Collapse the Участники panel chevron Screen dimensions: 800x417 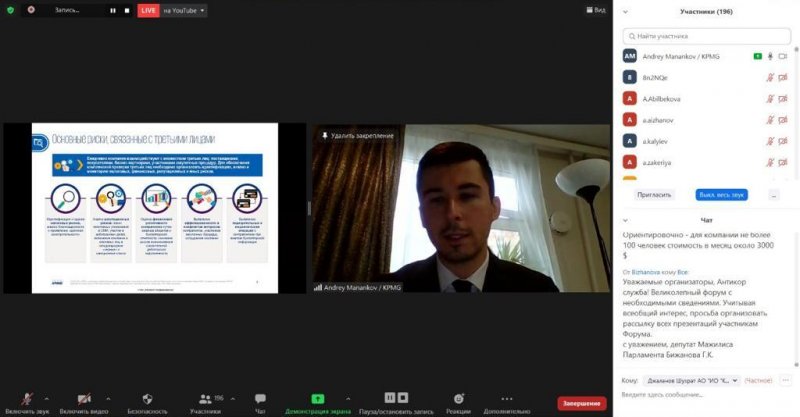[626, 12]
